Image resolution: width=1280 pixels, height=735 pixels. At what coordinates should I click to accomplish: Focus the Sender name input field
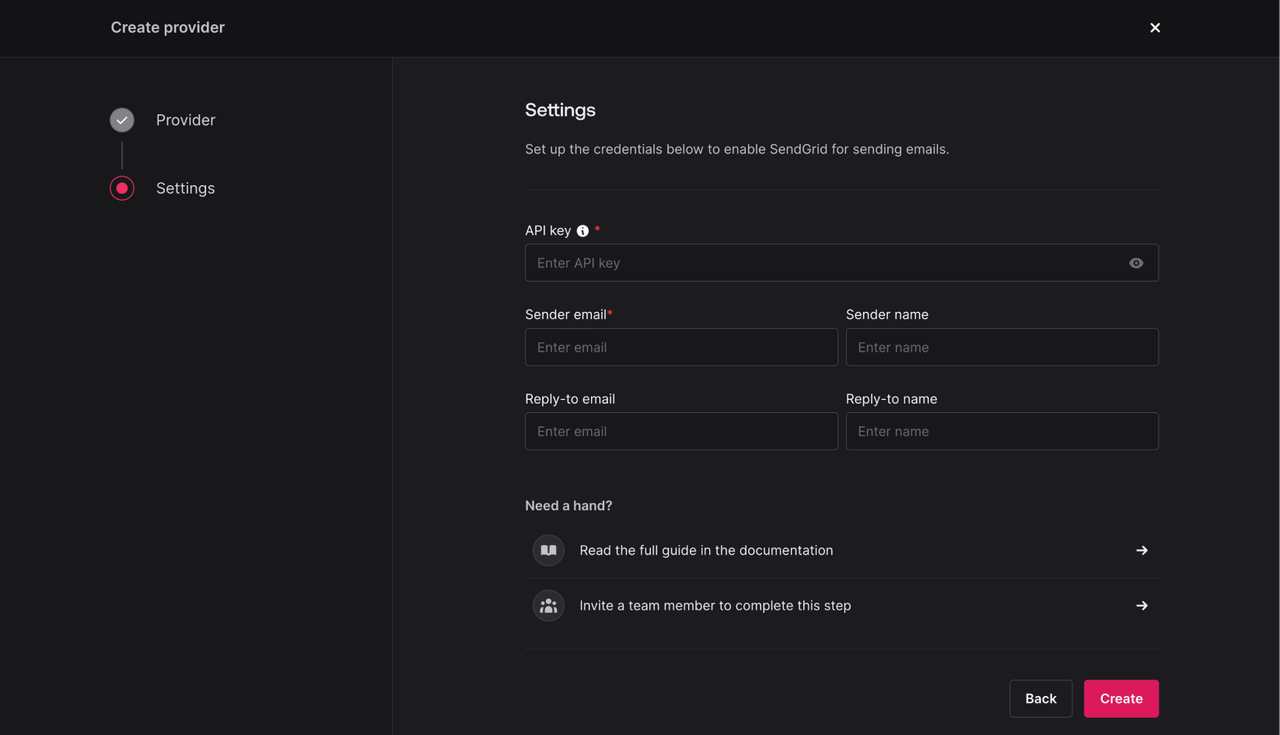point(1002,347)
